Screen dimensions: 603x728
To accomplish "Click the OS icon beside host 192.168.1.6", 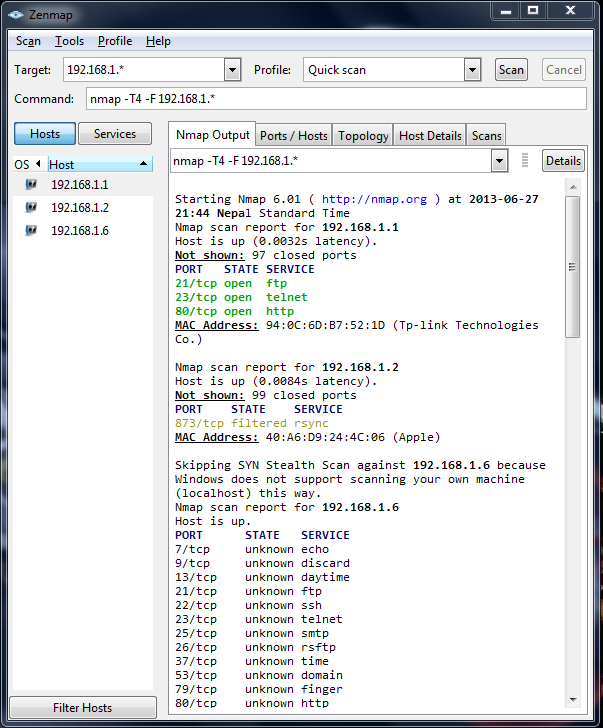I will [31, 230].
